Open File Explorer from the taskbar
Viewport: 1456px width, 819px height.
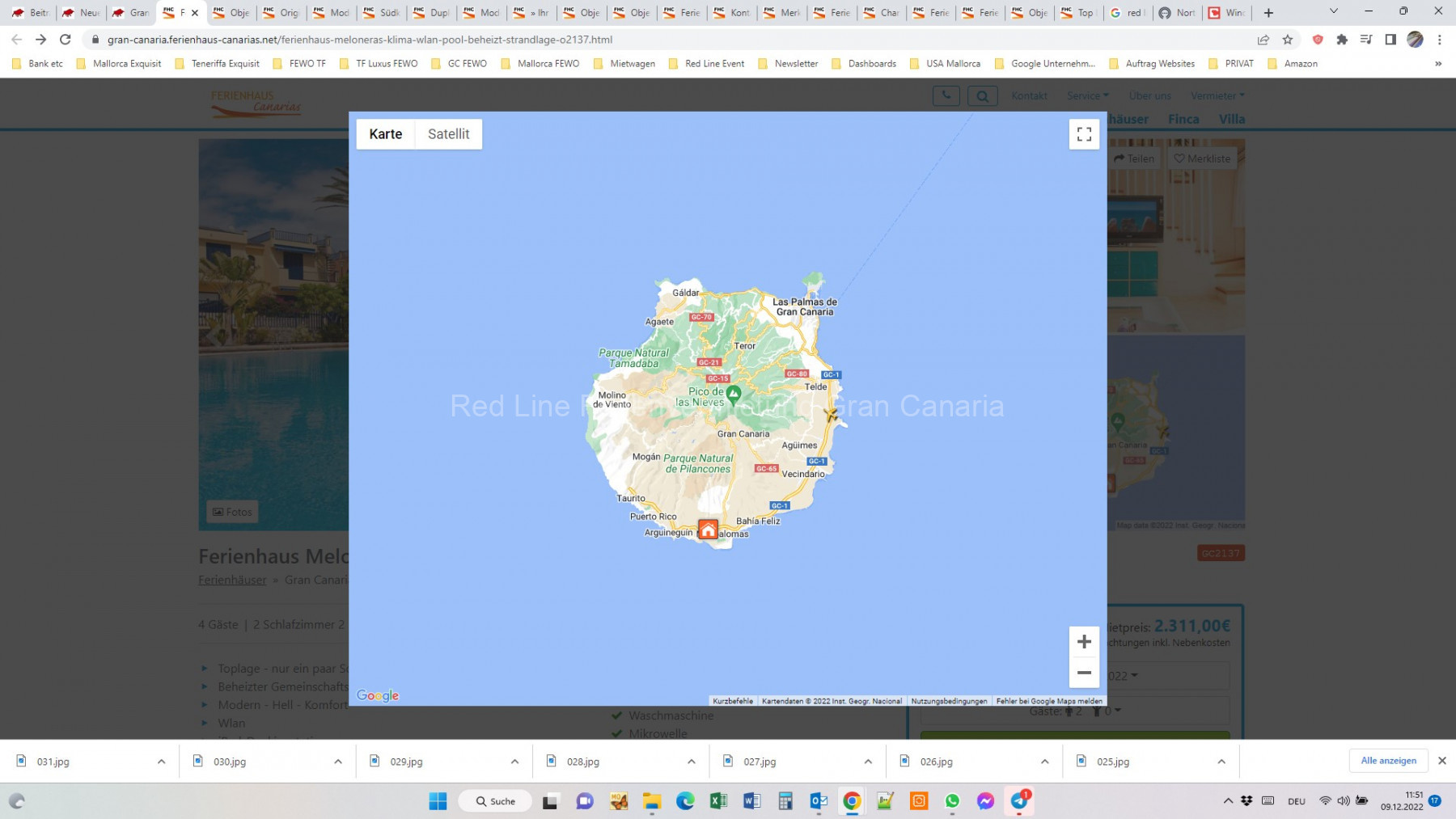coord(652,801)
